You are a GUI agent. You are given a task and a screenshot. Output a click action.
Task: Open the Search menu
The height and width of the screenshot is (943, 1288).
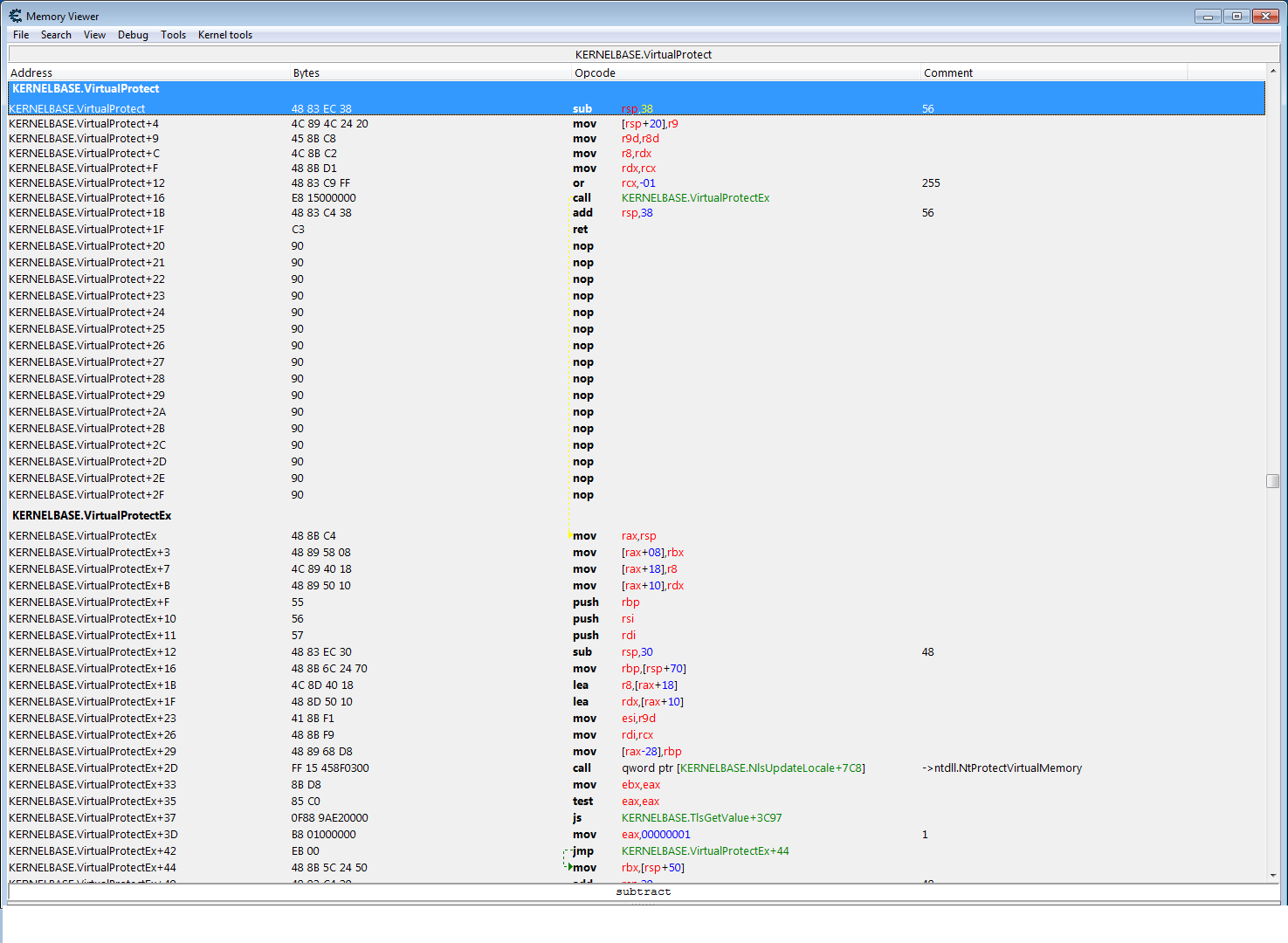click(56, 35)
